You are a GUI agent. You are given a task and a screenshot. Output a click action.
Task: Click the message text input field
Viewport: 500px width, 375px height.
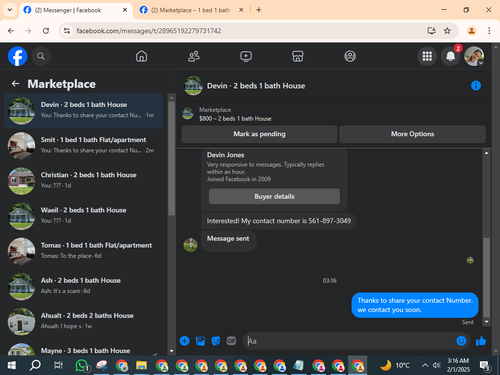tap(349, 341)
